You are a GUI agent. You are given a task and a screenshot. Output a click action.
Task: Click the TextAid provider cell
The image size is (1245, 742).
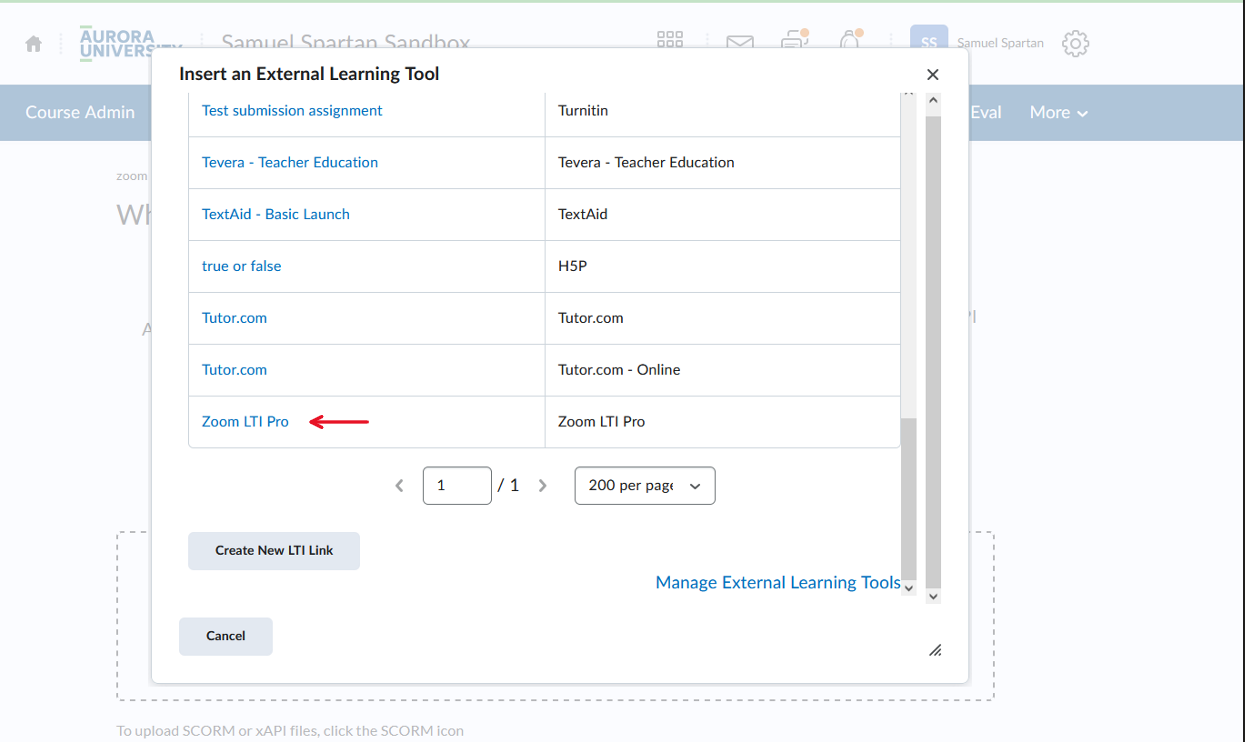pos(722,214)
